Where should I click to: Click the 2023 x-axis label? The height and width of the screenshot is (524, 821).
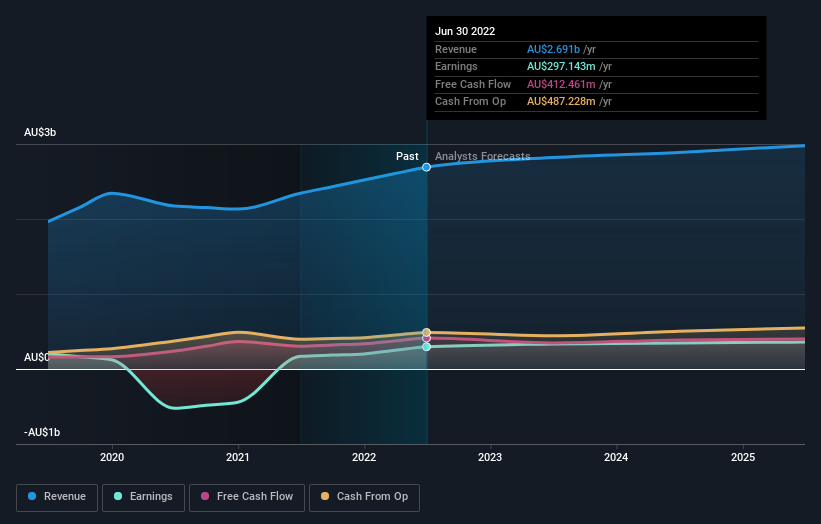(x=490, y=457)
